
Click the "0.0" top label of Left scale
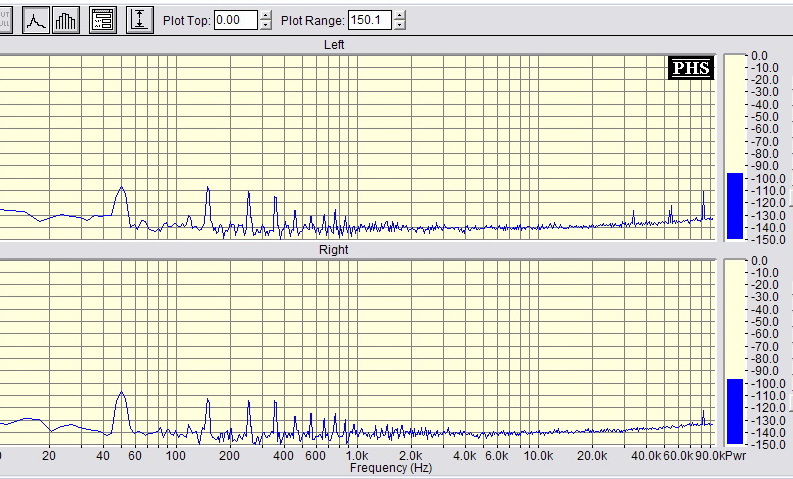tap(760, 56)
